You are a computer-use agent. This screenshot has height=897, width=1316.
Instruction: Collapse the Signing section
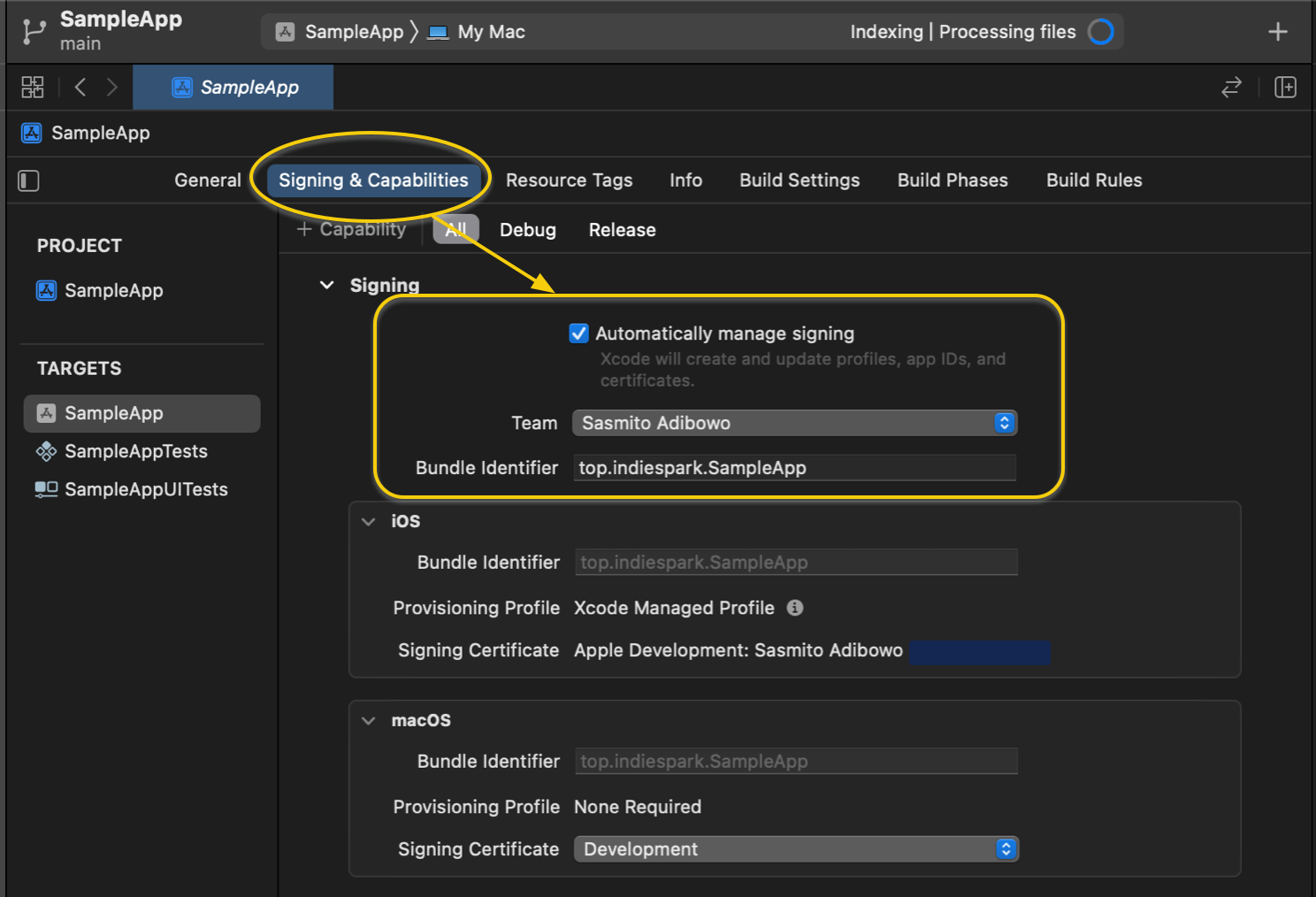coord(327,285)
